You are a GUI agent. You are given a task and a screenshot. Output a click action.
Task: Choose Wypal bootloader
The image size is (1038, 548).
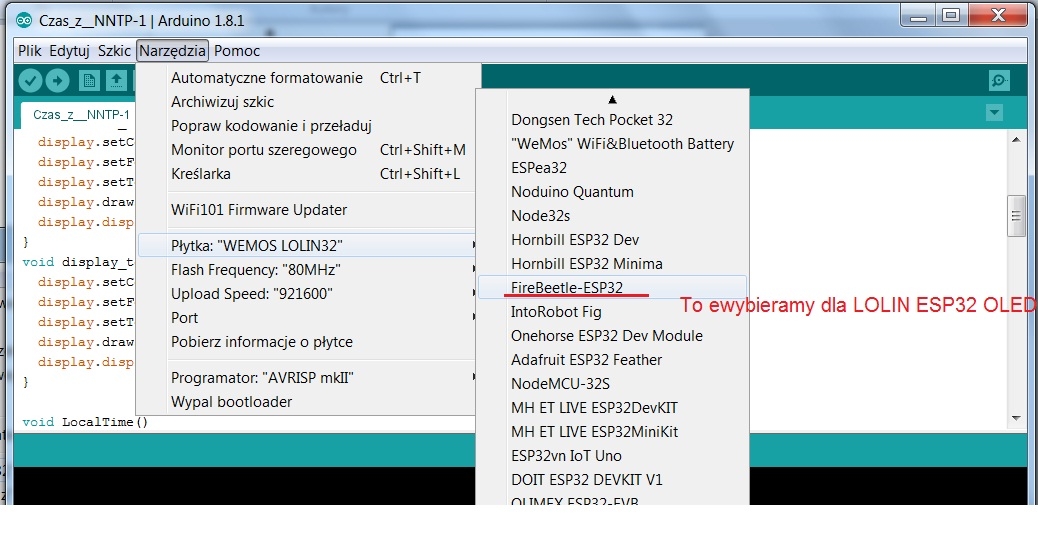tap(307, 402)
